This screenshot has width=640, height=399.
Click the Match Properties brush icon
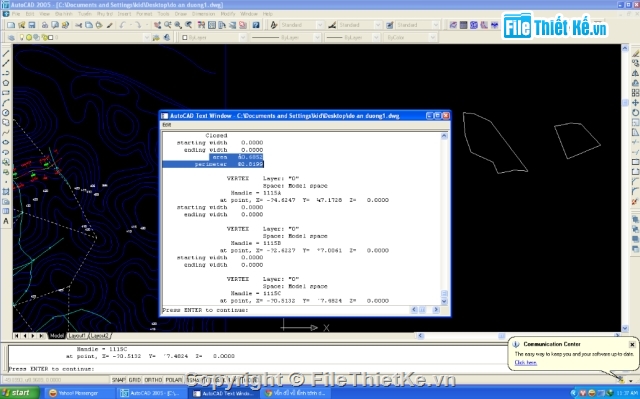[x=109, y=25]
